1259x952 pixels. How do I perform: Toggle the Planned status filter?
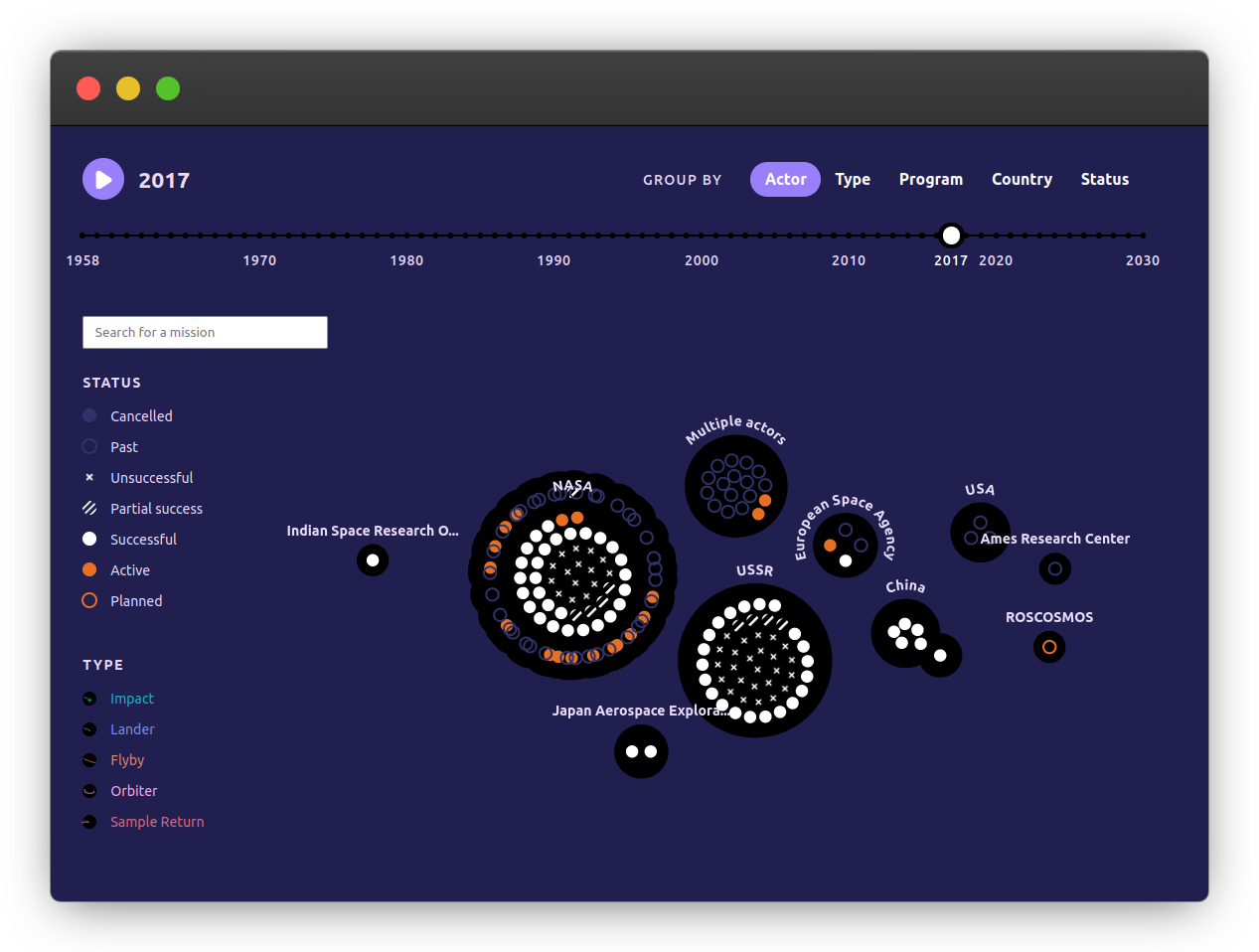point(88,600)
